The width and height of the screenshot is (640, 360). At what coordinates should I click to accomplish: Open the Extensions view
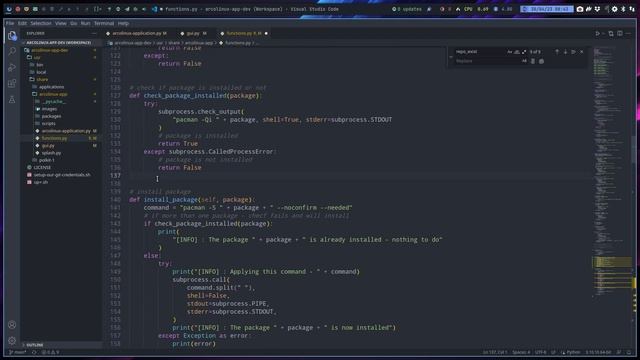pyautogui.click(x=12, y=83)
